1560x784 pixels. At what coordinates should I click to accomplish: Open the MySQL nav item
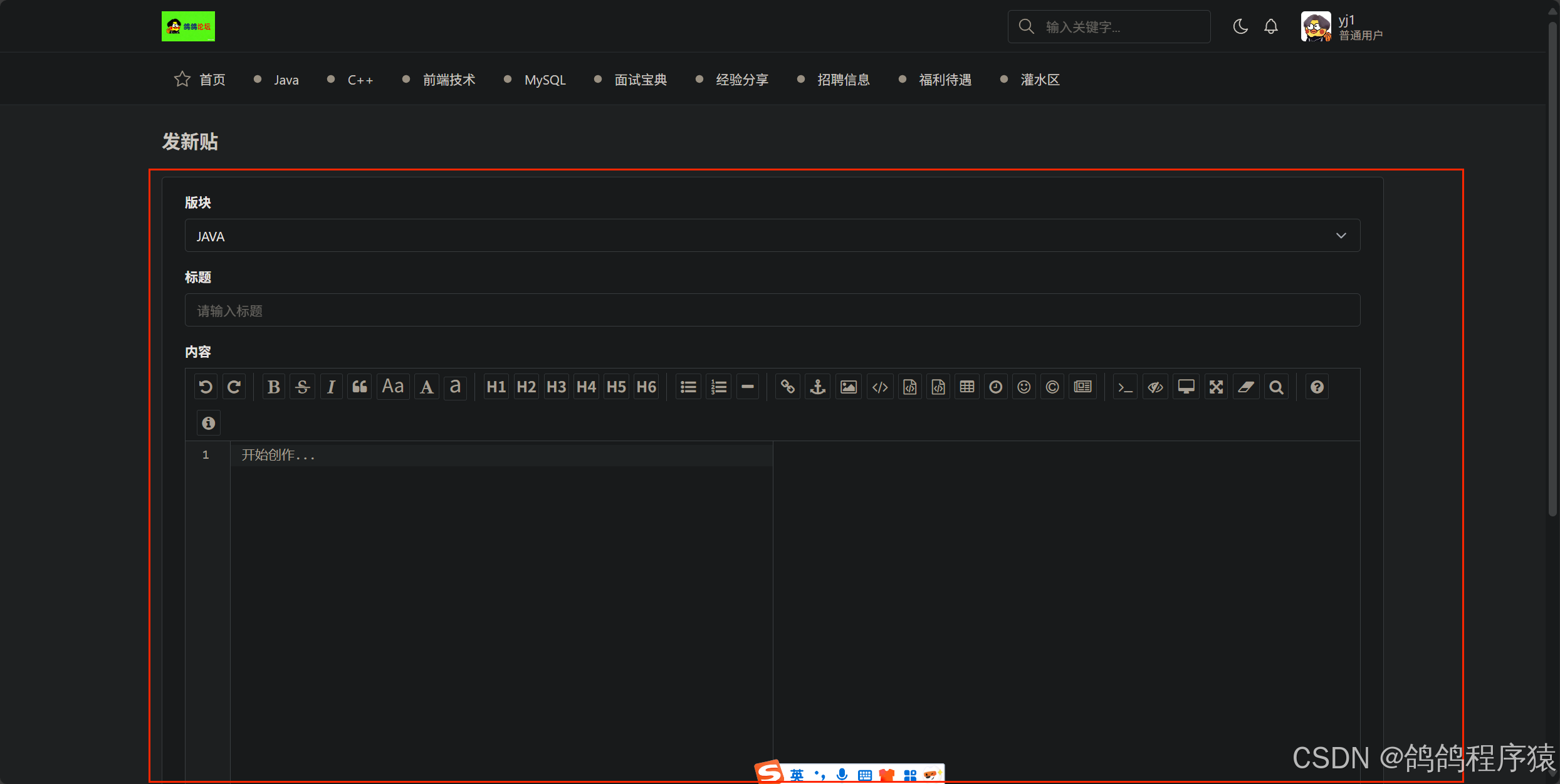[545, 80]
